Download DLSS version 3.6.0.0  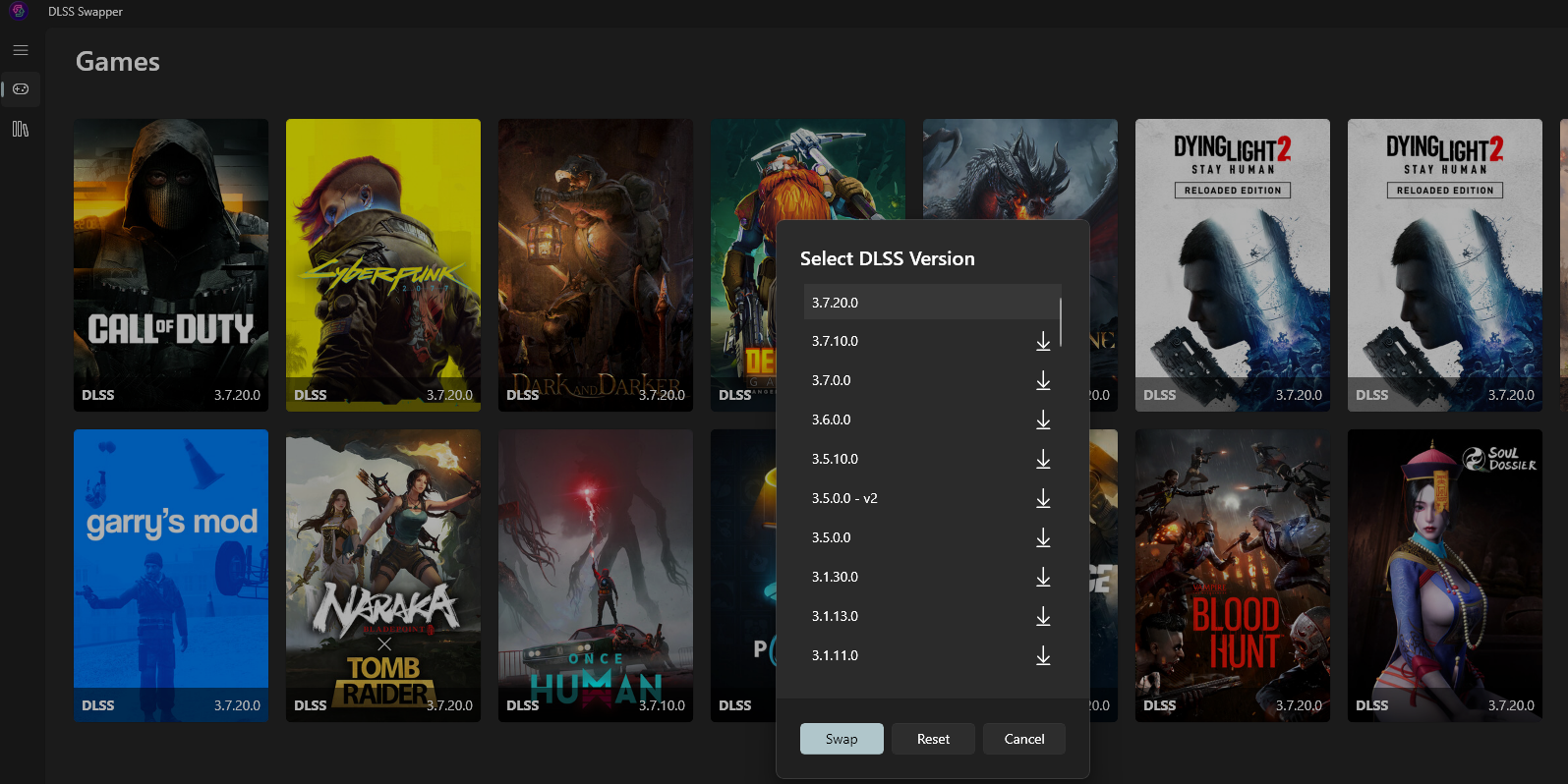click(1043, 420)
